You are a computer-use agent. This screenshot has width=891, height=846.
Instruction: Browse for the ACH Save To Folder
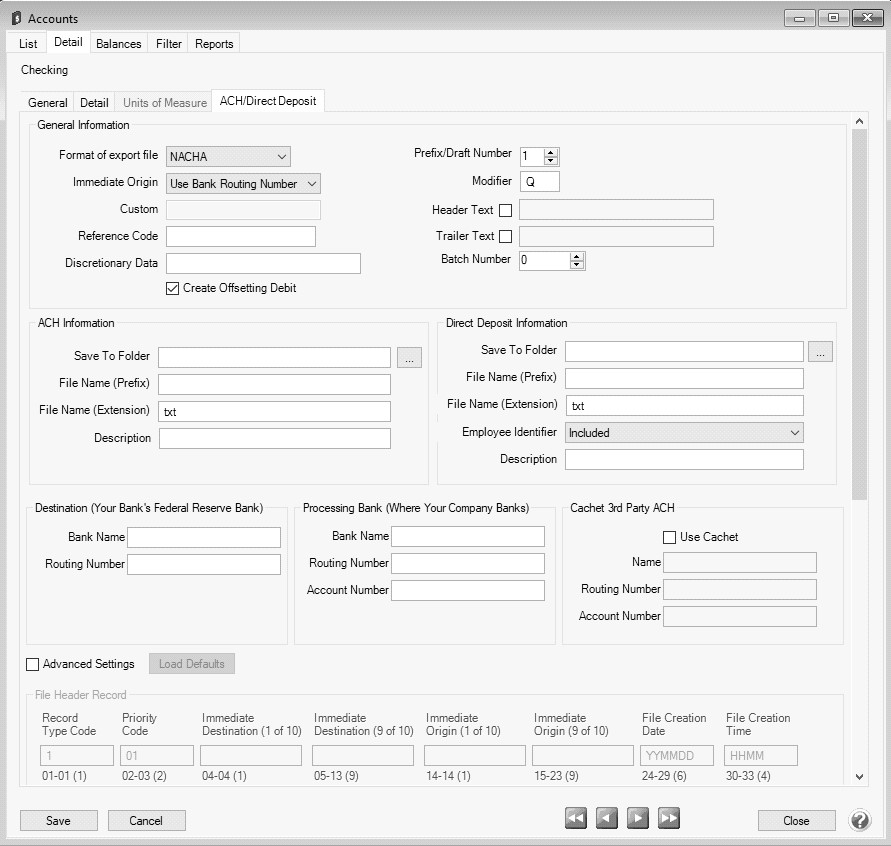(x=410, y=357)
